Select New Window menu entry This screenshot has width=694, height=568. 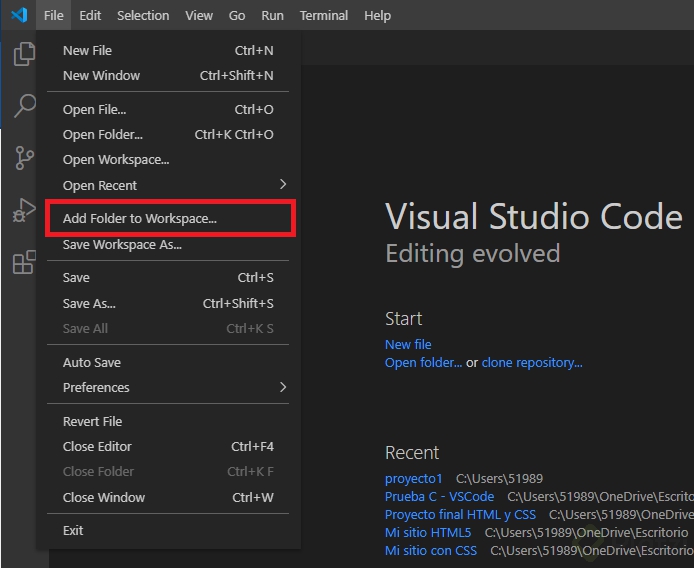click(x=101, y=75)
